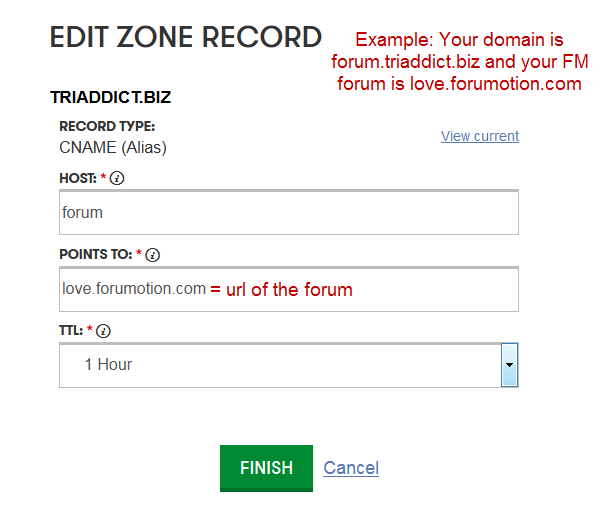Open the View current link
This screenshot has height=531, width=599.
480,136
